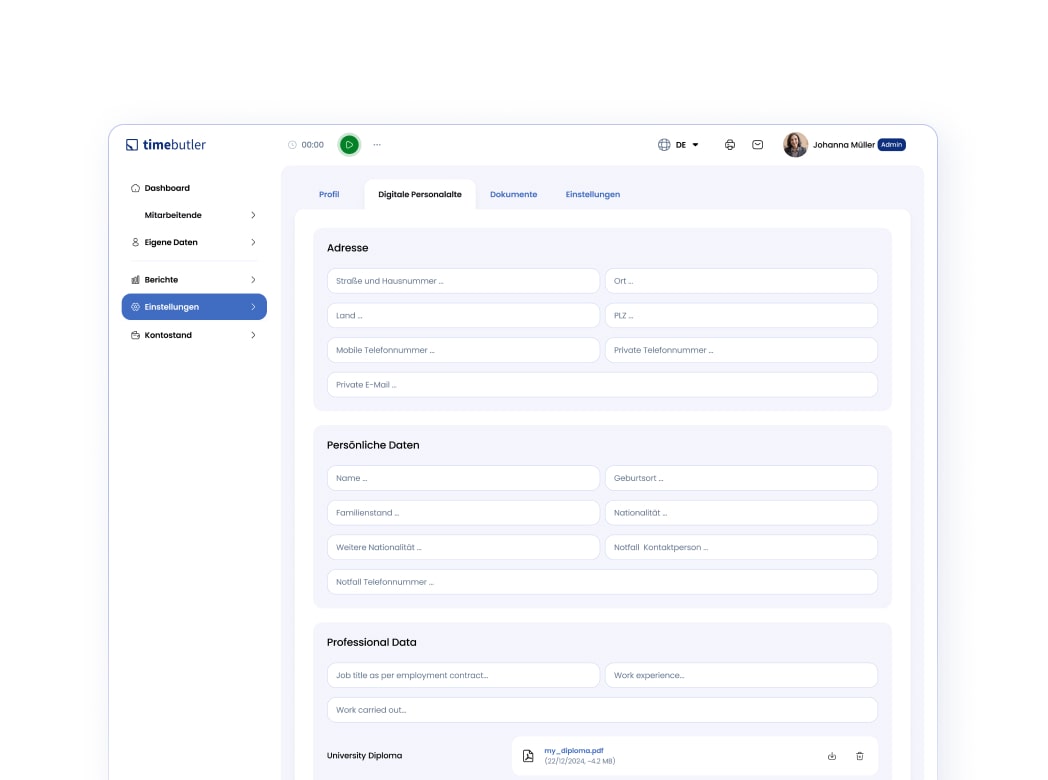1048x780 pixels.
Task: Switch to the Profil tab
Action: (x=329, y=194)
